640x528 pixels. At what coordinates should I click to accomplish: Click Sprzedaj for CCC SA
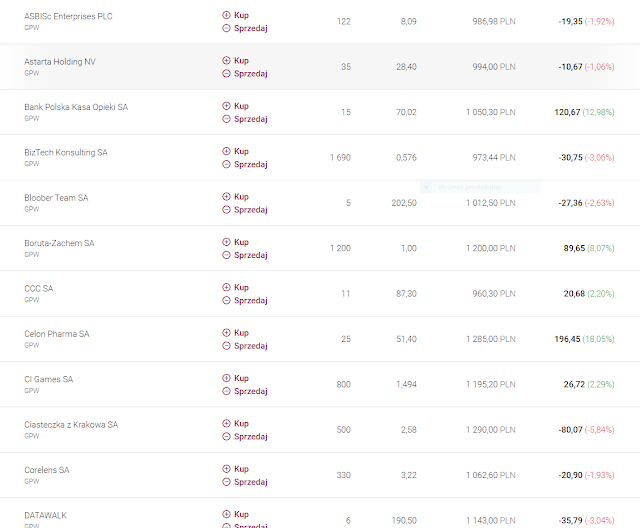click(x=250, y=300)
